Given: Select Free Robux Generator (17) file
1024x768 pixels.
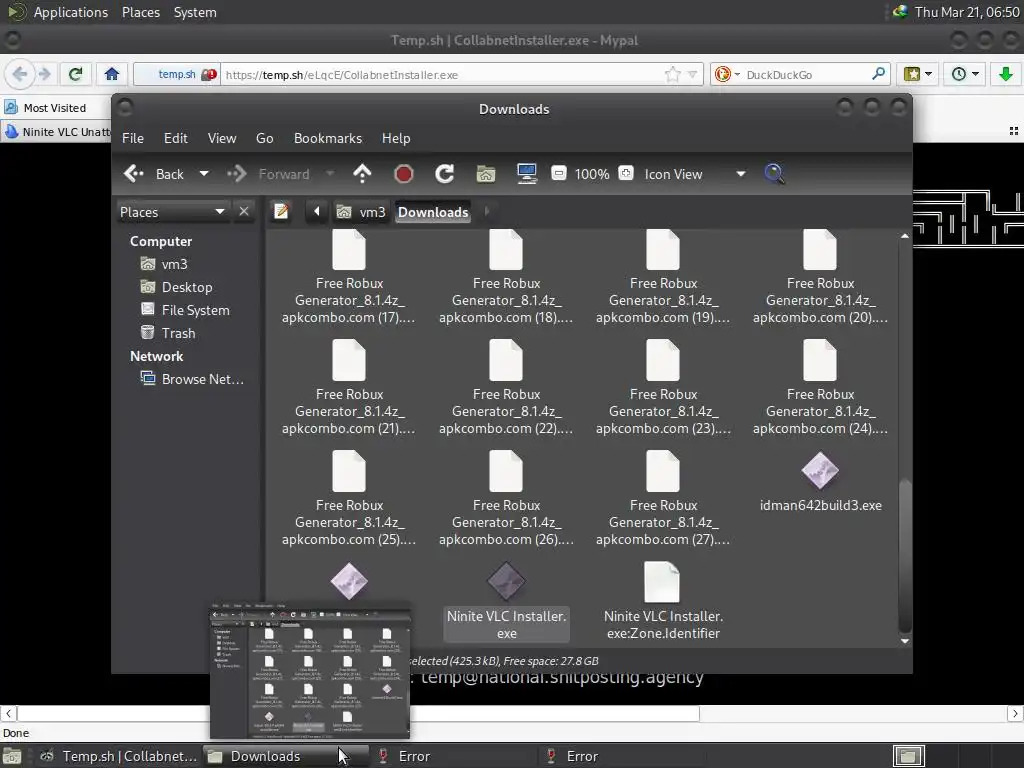Looking at the screenshot, I should (x=349, y=278).
